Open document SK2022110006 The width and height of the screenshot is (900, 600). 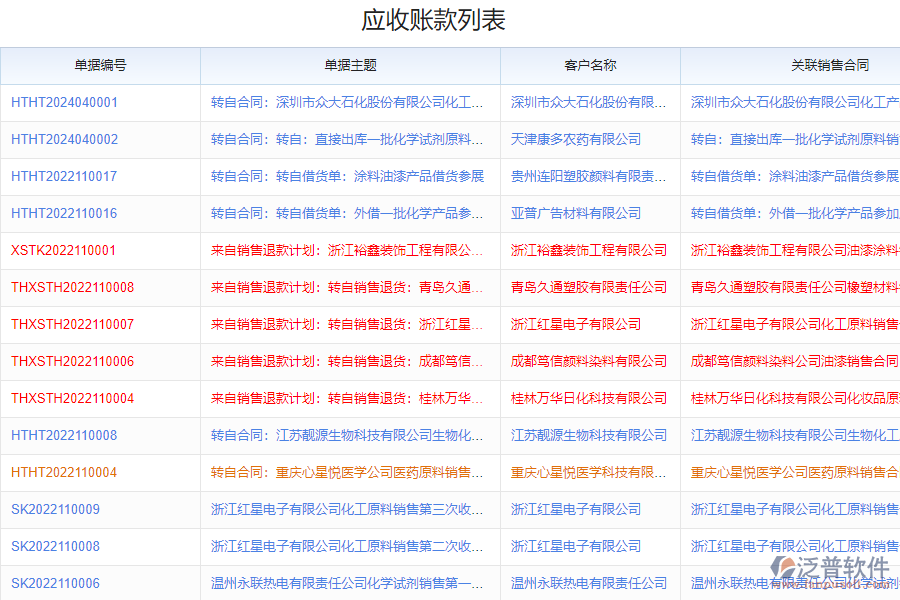point(53,583)
